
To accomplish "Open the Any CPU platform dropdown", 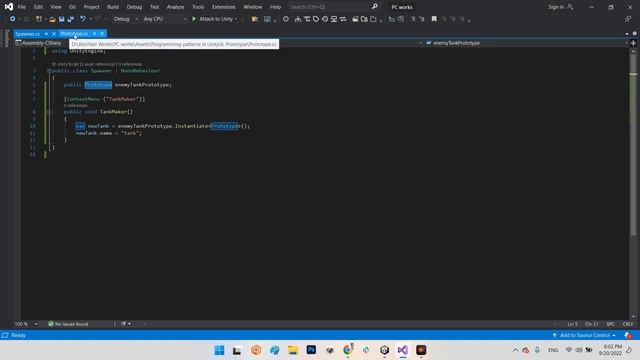I will [165, 19].
